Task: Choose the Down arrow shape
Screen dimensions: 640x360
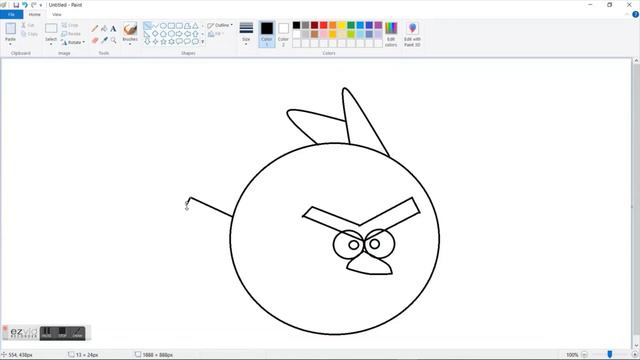Action: click(147, 41)
